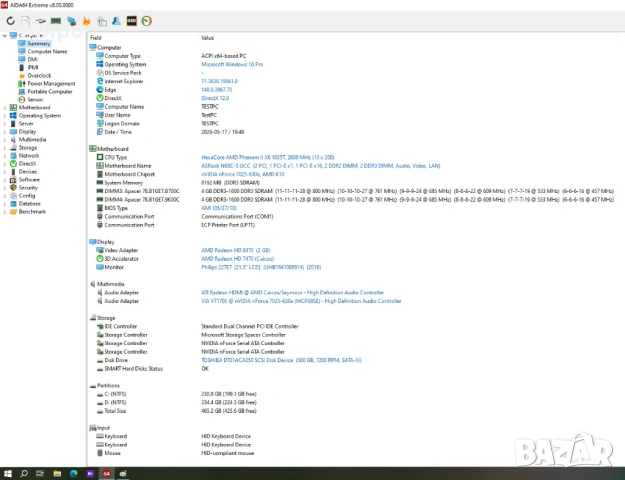Open the Sensor page
The height and width of the screenshot is (480, 625).
[x=35, y=99]
